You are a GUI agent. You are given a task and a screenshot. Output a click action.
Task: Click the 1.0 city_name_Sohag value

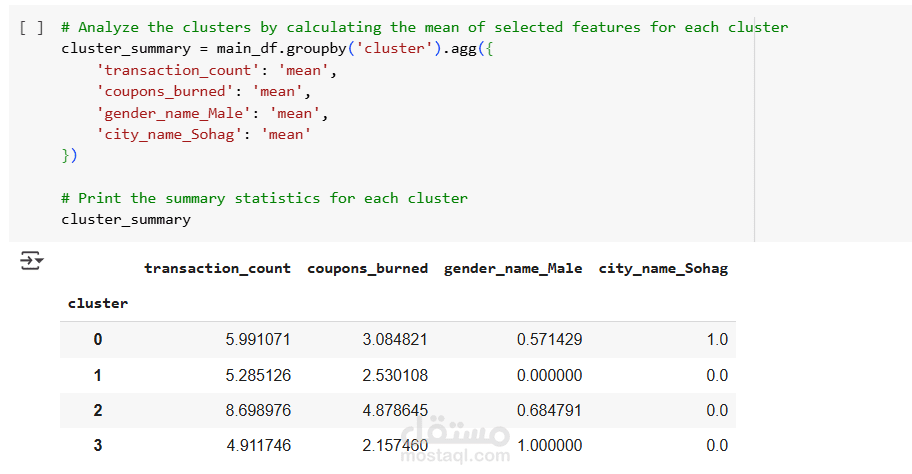coord(717,339)
